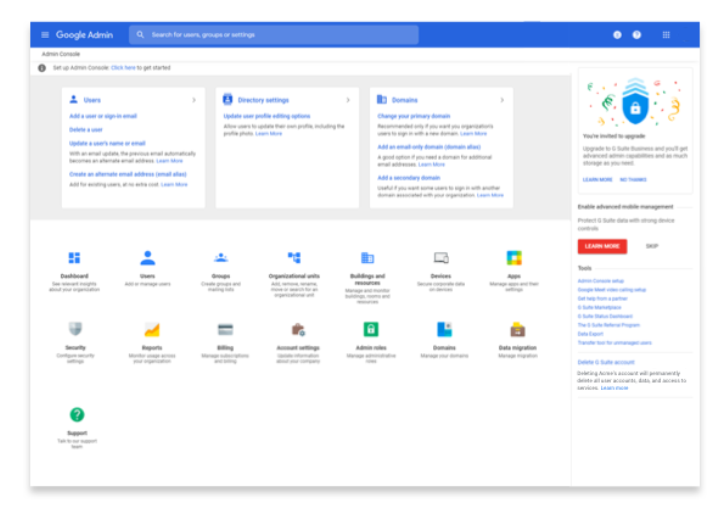Image resolution: width=728 pixels, height=527 pixels.
Task: Open Organizational units icon
Action: [x=294, y=258]
